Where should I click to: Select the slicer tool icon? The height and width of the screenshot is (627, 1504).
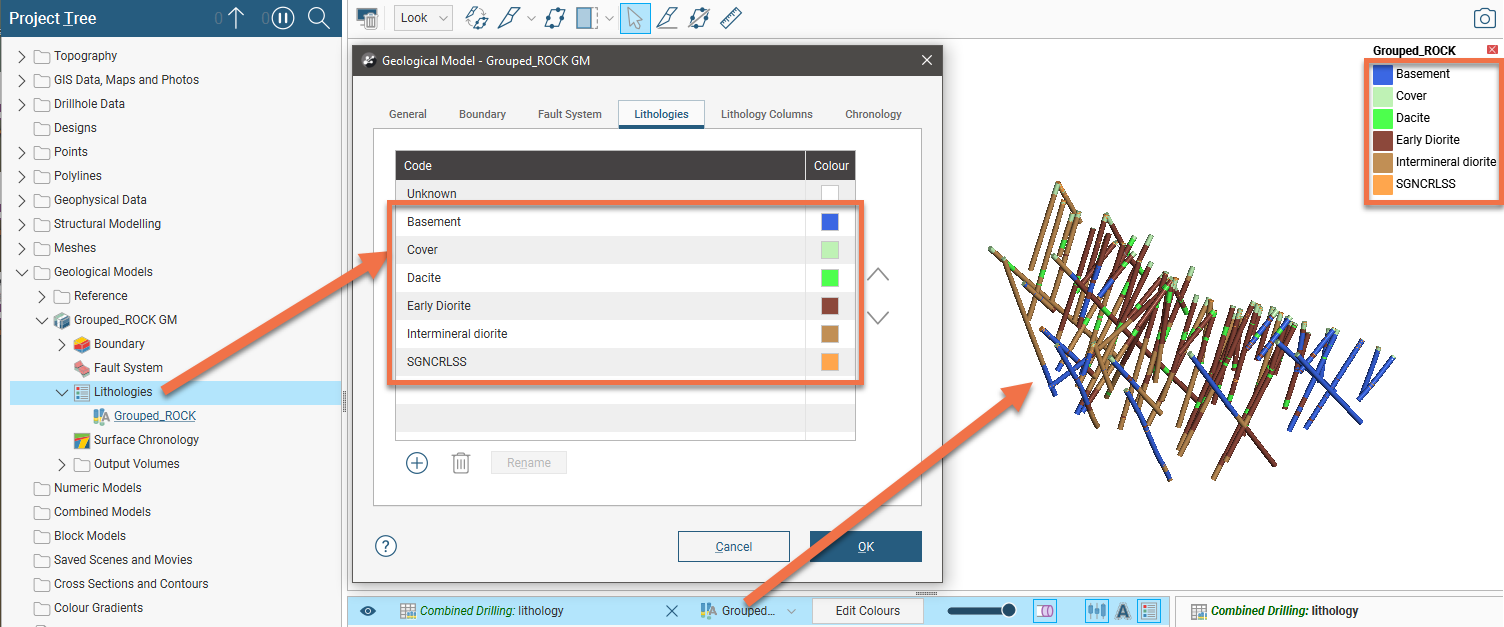pos(510,18)
